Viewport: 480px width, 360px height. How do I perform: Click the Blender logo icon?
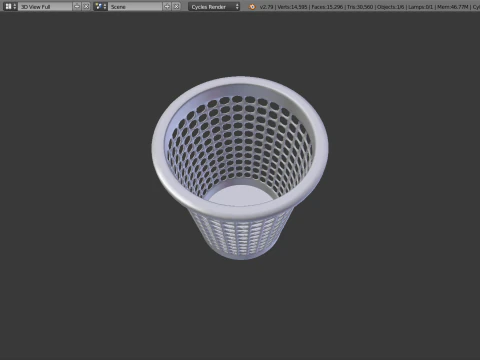[x=252, y=7]
